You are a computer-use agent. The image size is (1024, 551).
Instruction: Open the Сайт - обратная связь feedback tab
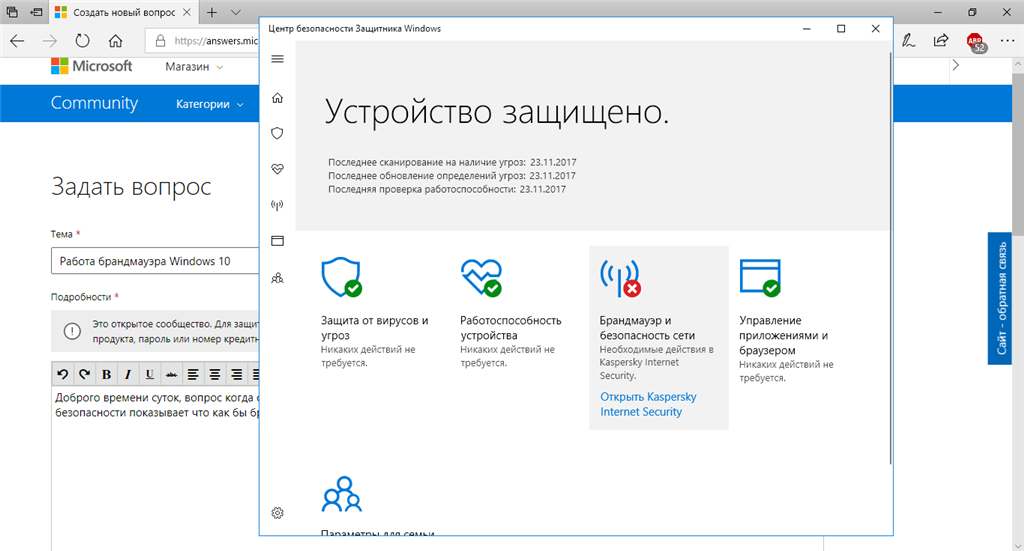(1000, 298)
